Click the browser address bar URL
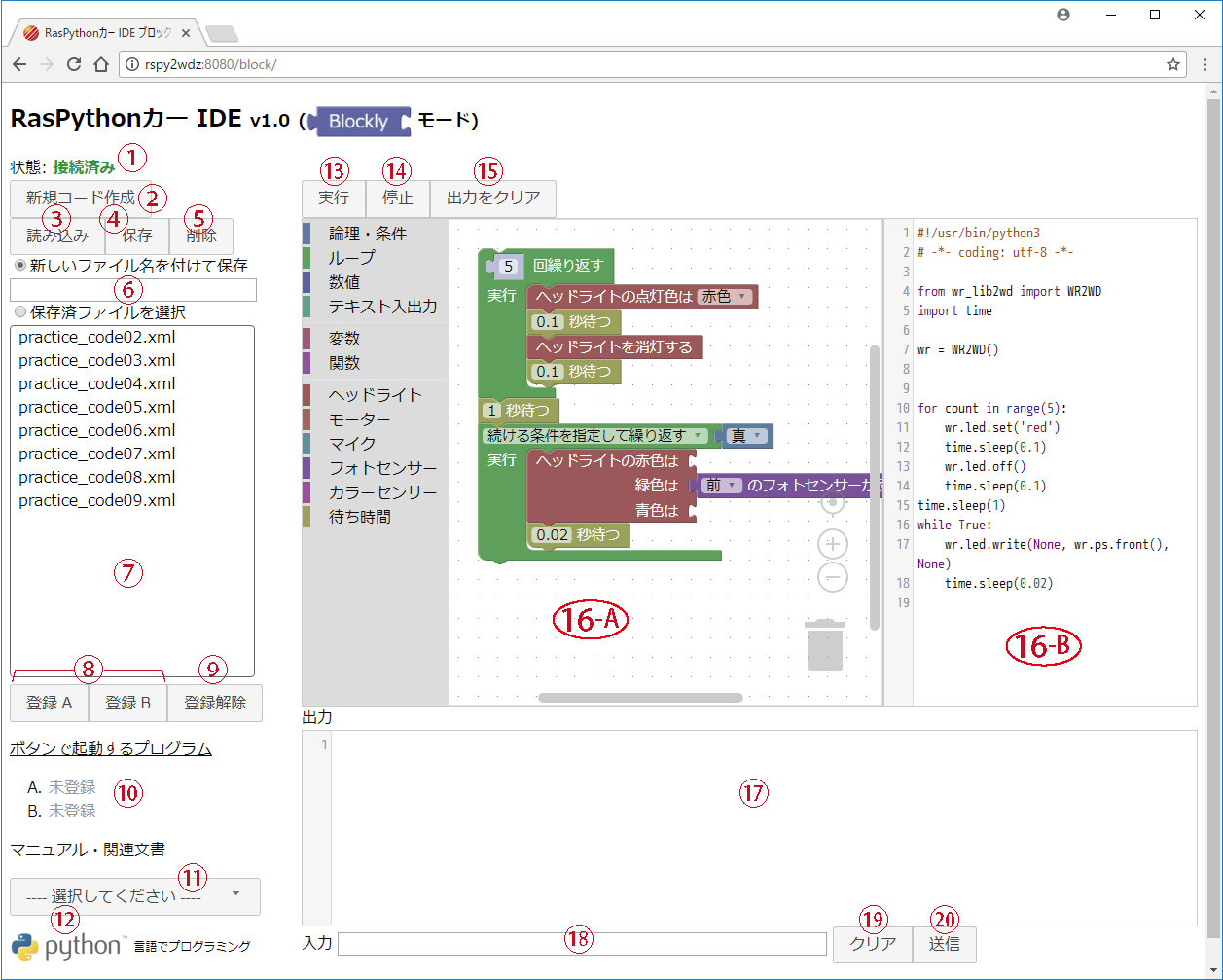The height and width of the screenshot is (980, 1223). coord(211,65)
